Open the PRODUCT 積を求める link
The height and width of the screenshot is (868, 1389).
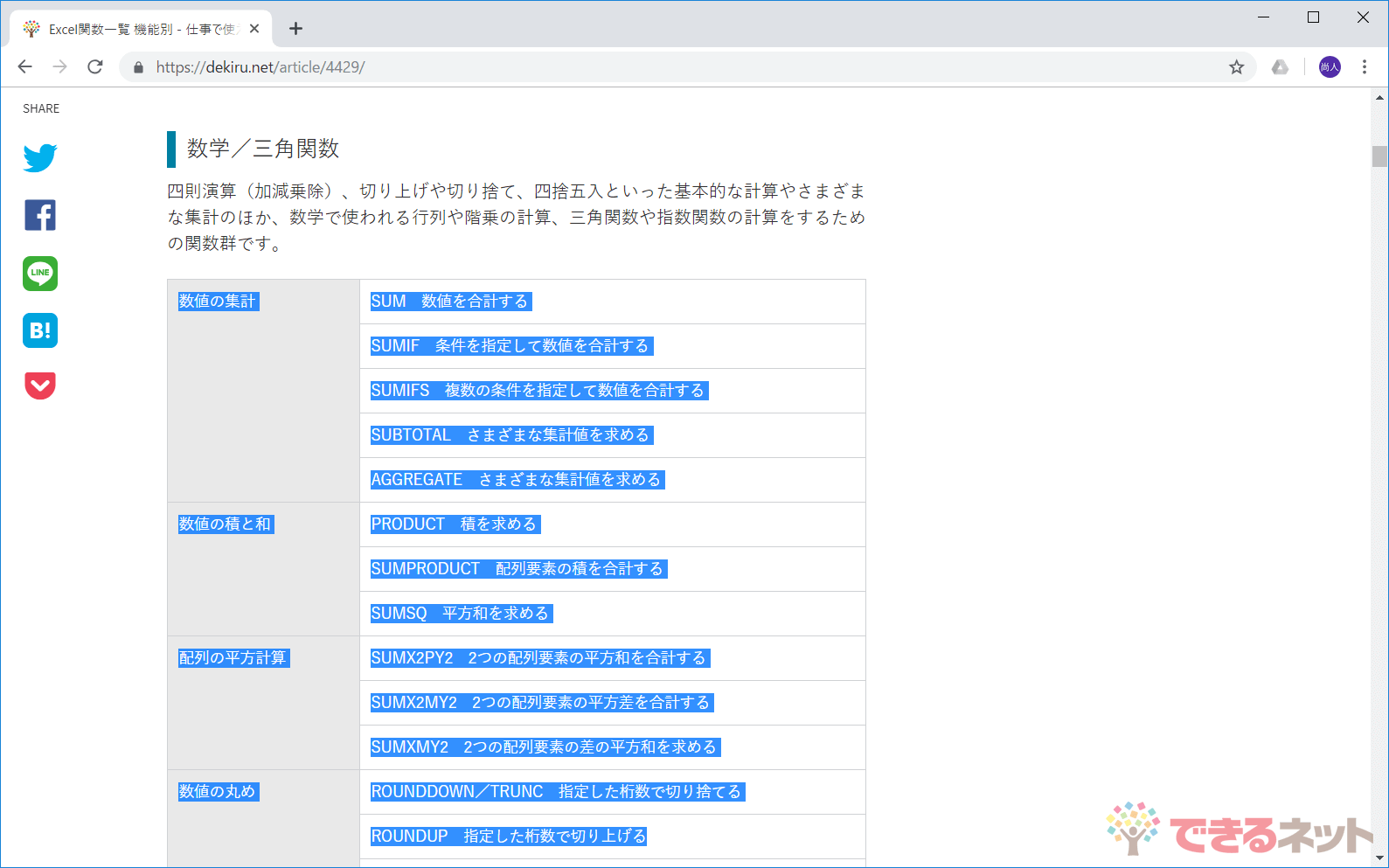455,524
